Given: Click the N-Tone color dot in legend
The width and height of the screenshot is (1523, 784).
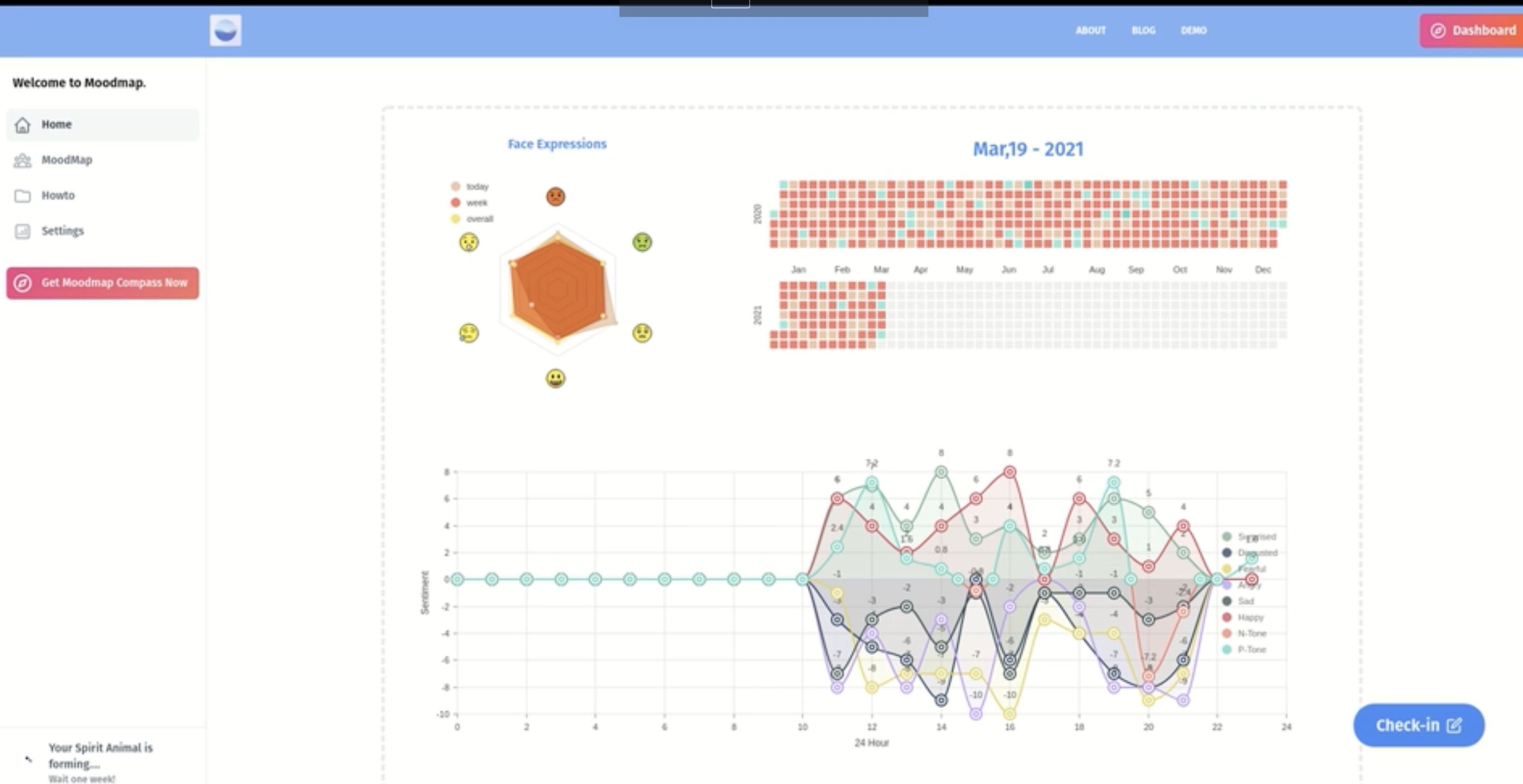Looking at the screenshot, I should [x=1227, y=633].
